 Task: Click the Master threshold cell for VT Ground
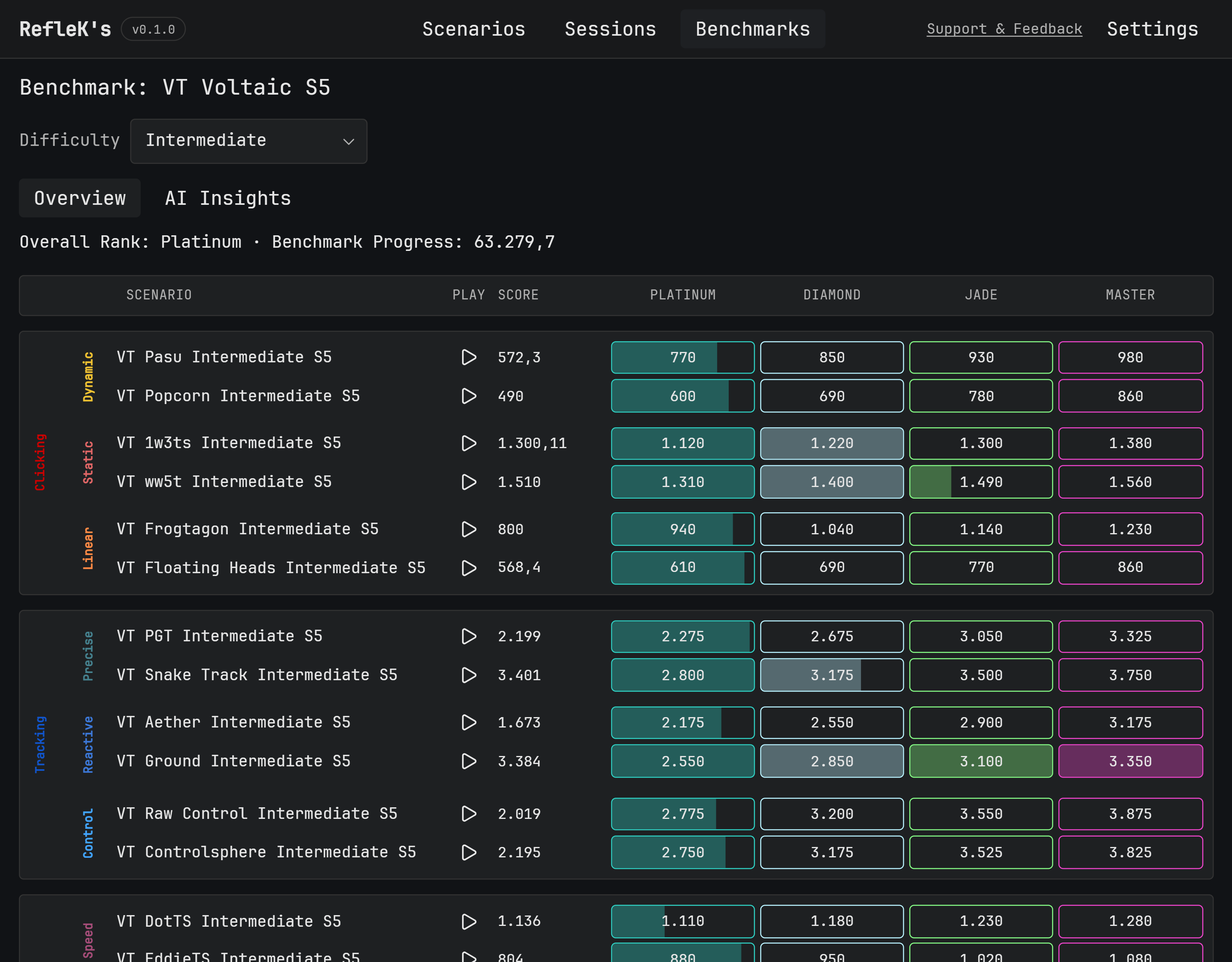tap(1131, 761)
